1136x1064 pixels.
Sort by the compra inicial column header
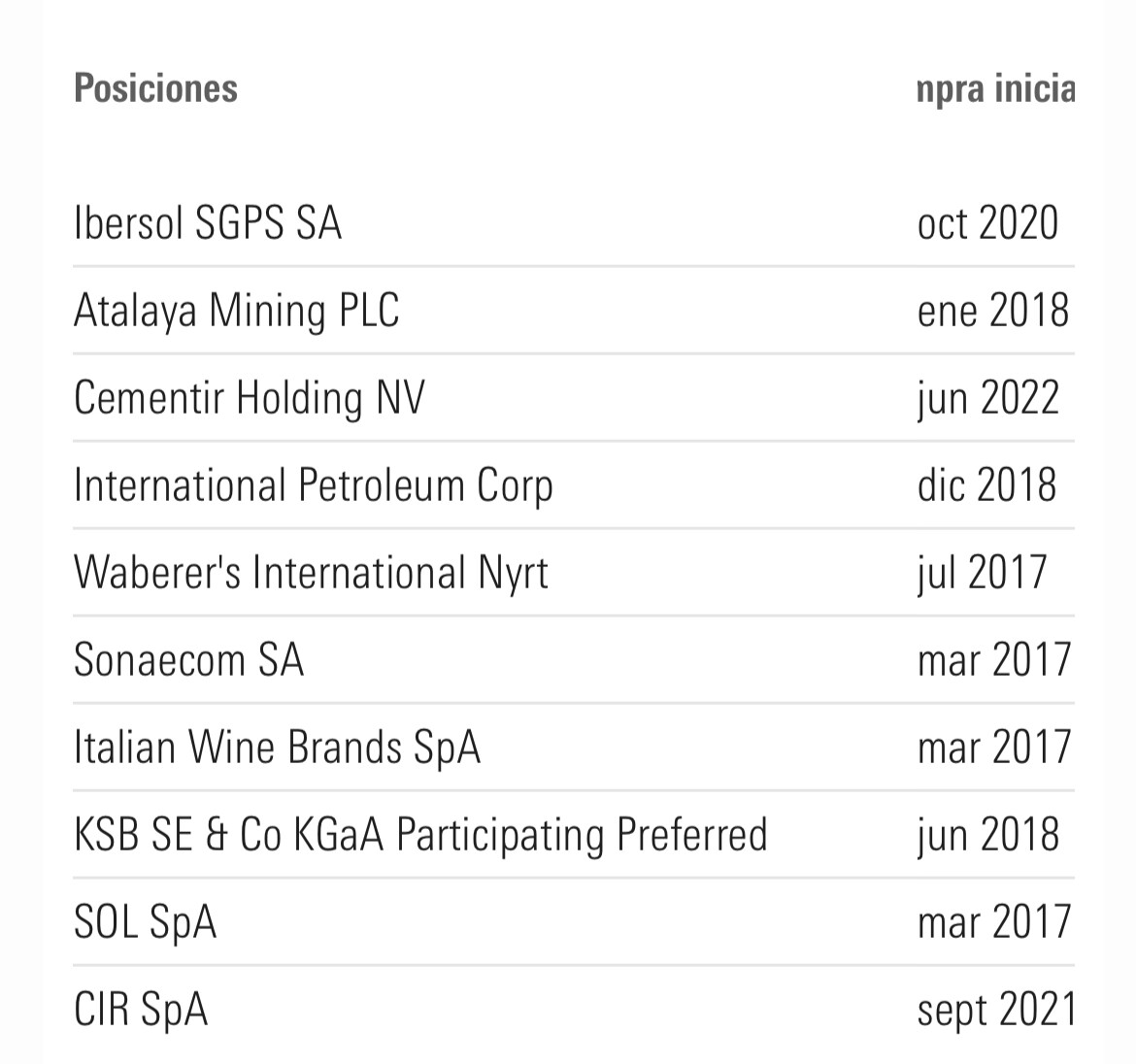995,89
